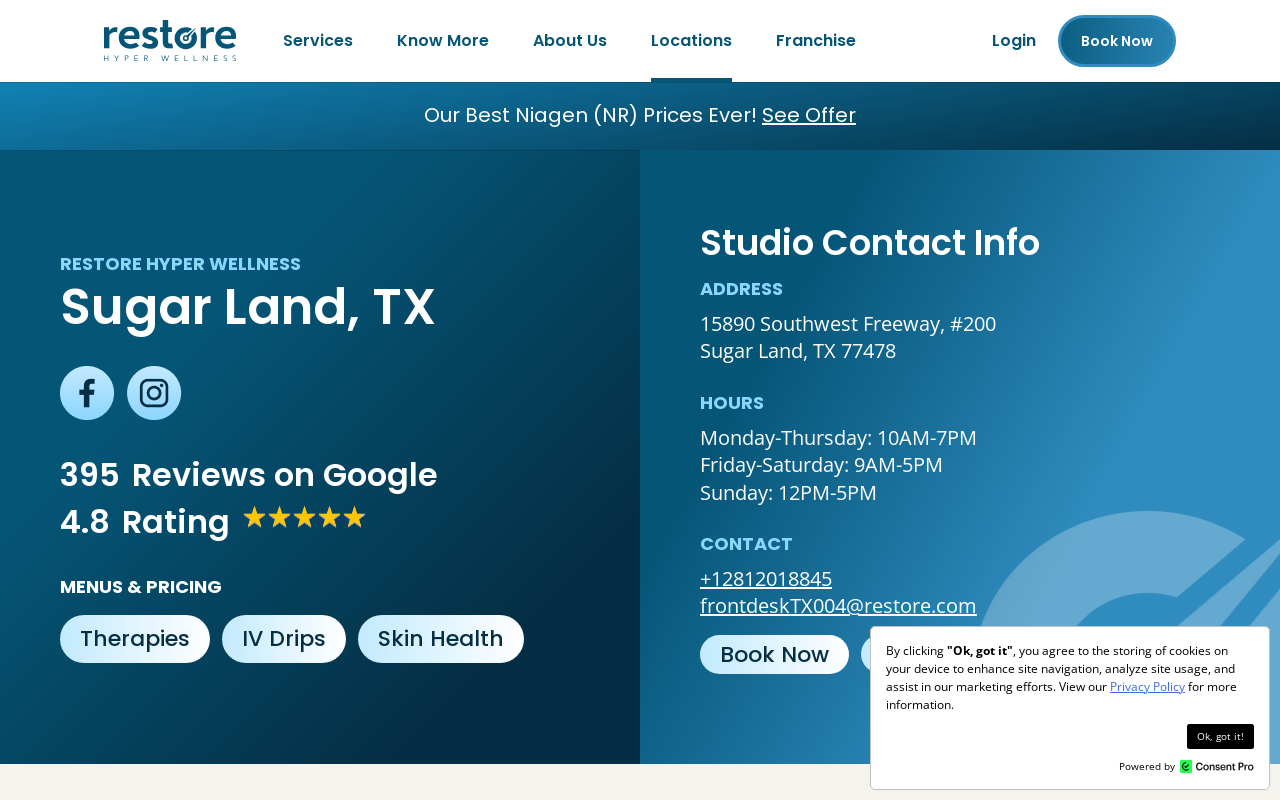Click the Consent Pro logo
This screenshot has width=1280, height=800.
[1216, 767]
